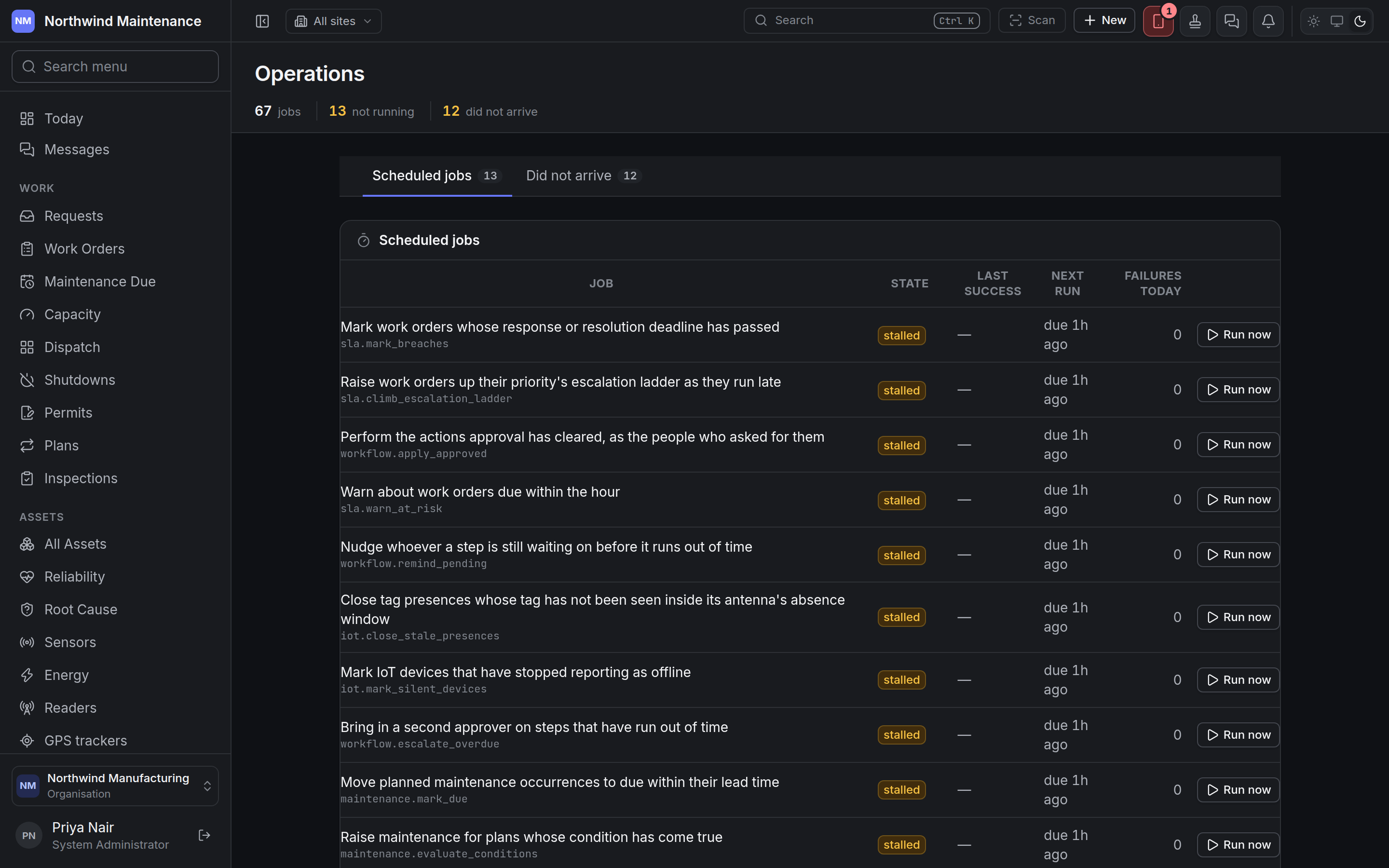
Task: Open Maintenance Due page
Action: tap(115, 281)
